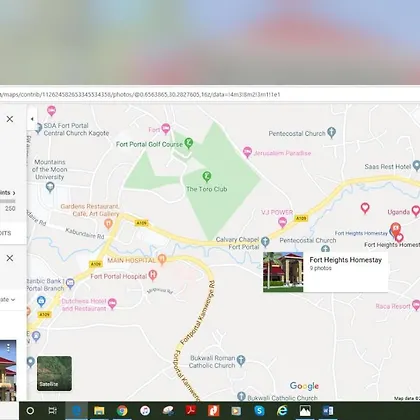Select the red Fort Heights Homestay pin
The width and height of the screenshot is (420, 420).
click(396, 230)
